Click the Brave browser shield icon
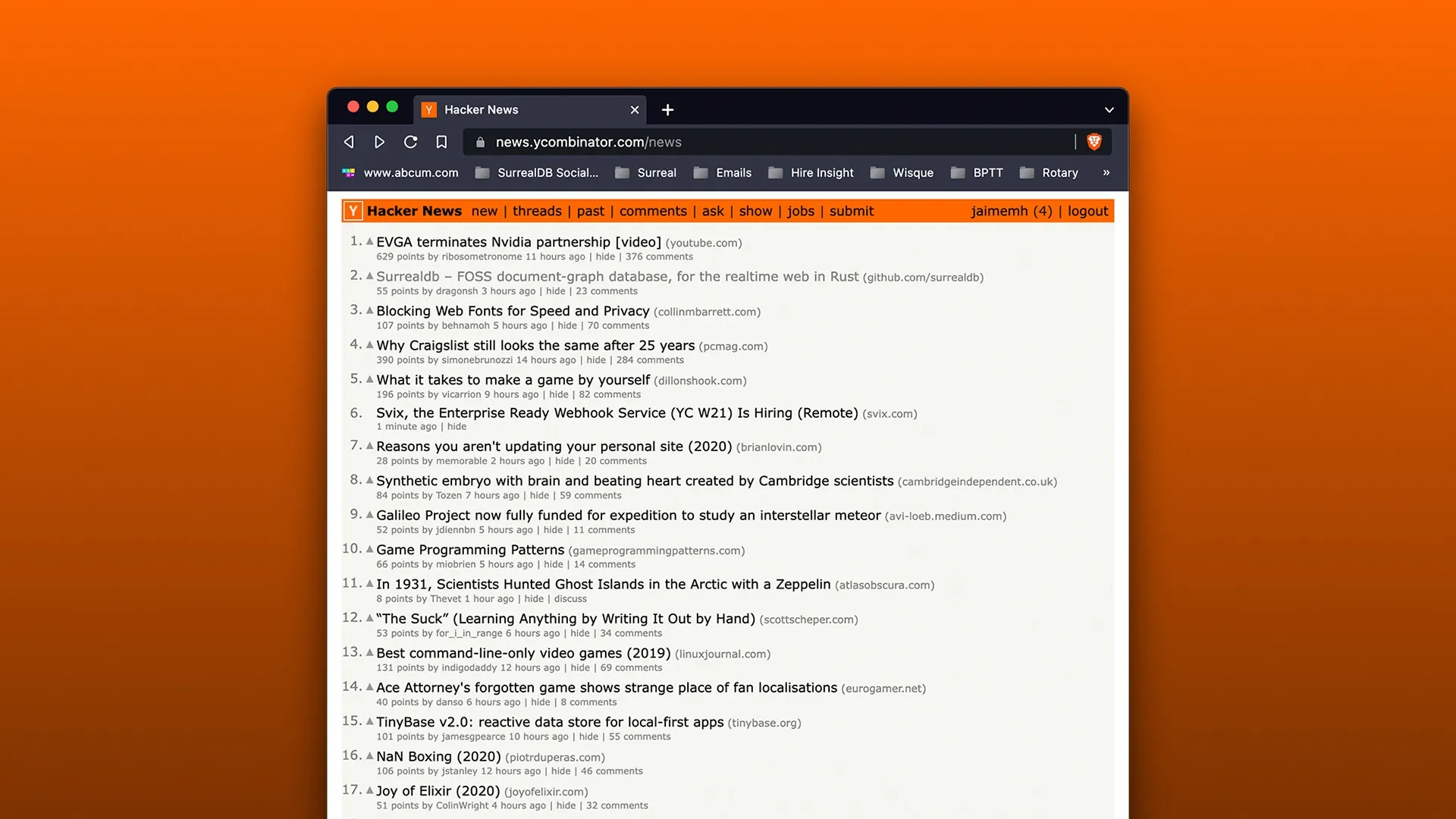The image size is (1456, 819). pos(1094,141)
